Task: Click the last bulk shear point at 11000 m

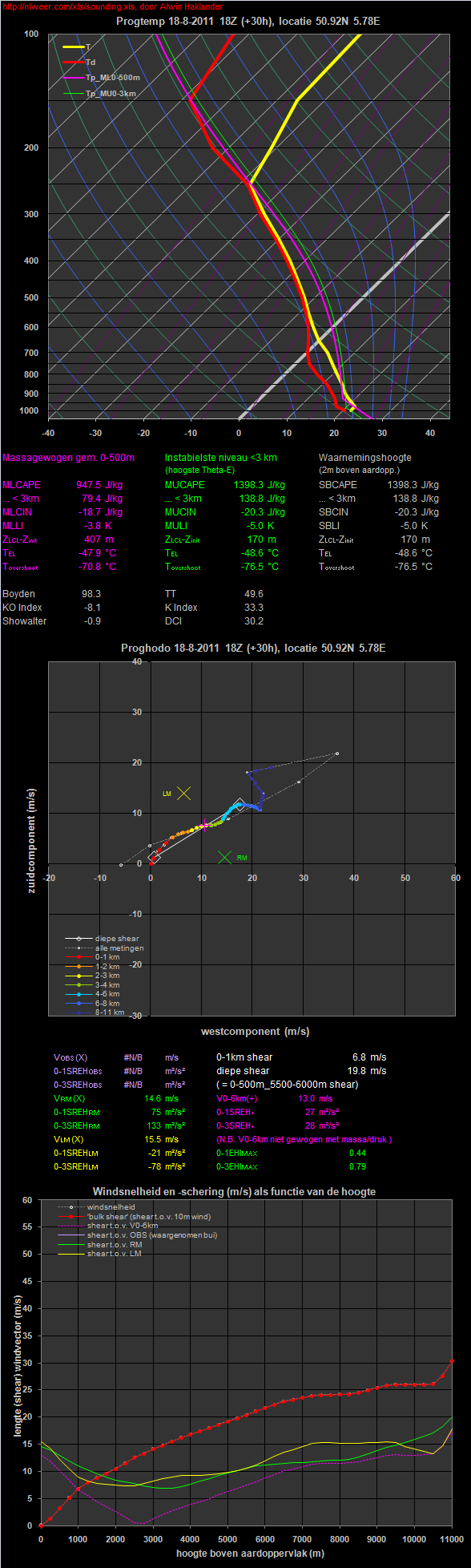Action: pyautogui.click(x=452, y=1360)
